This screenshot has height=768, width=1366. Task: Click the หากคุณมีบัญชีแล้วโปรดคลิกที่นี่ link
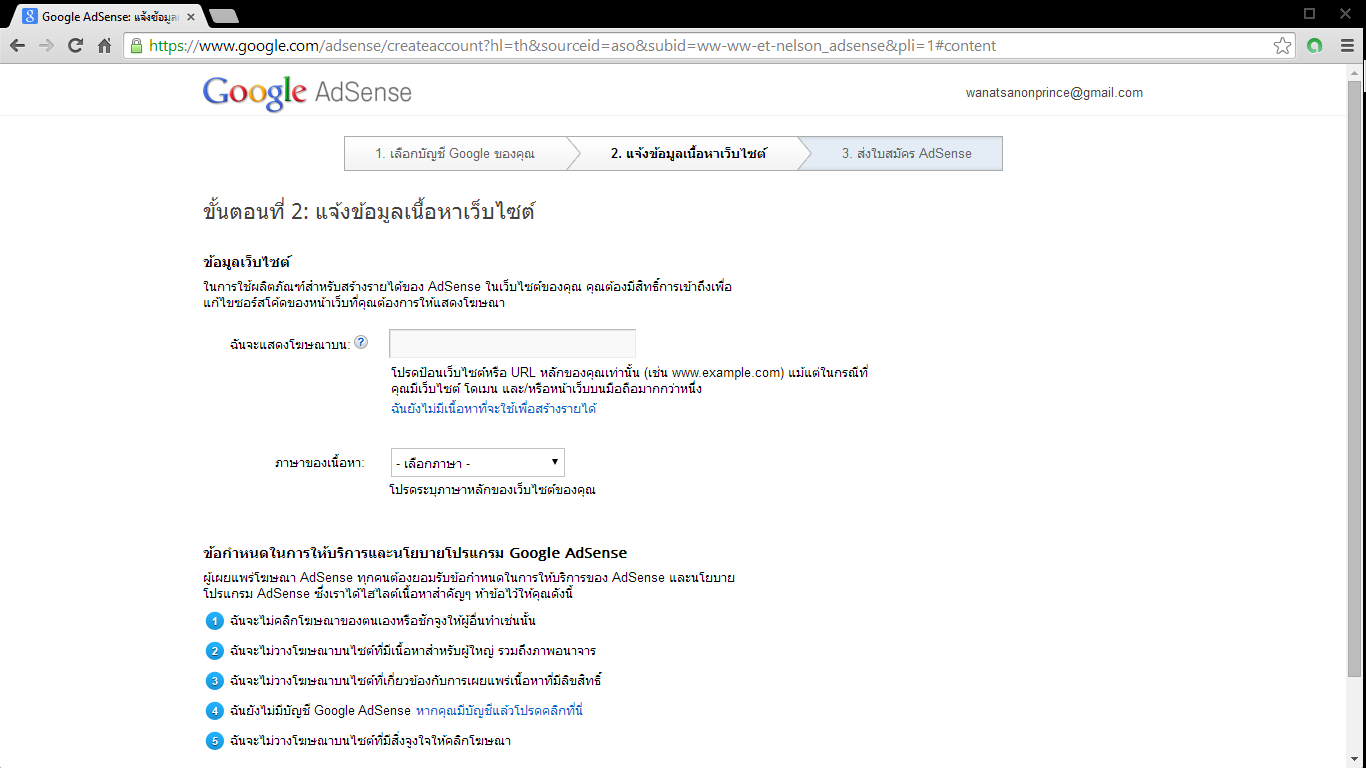[499, 711]
